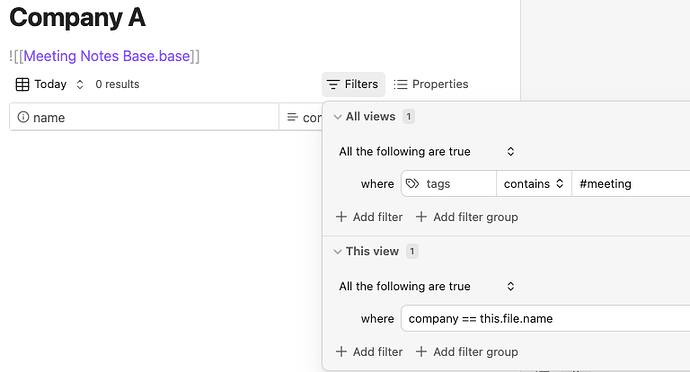Click the tags icon in the filter property
Screen dimensions: 690x372
(412, 184)
